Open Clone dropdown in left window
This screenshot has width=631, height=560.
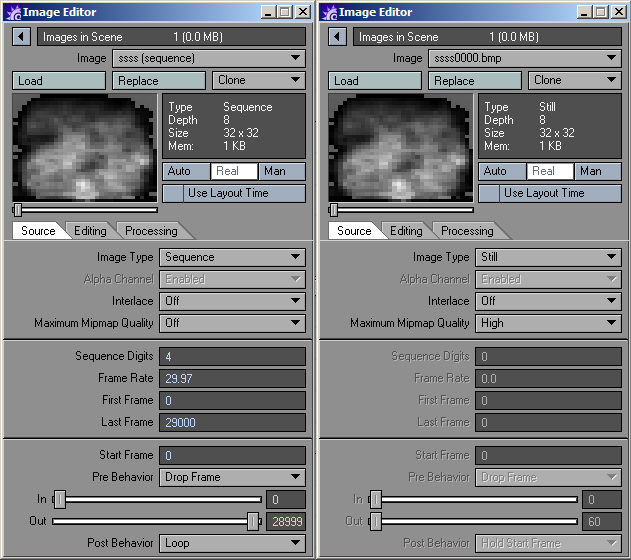(x=259, y=80)
